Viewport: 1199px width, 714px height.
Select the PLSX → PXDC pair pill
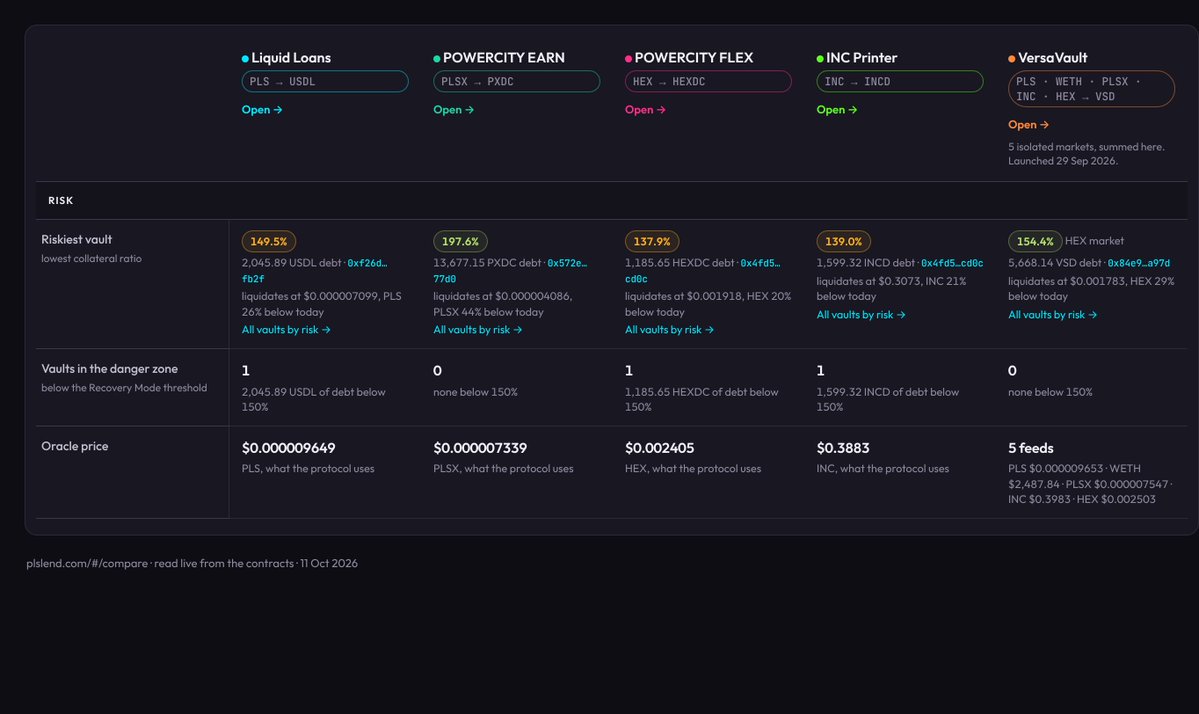point(517,81)
